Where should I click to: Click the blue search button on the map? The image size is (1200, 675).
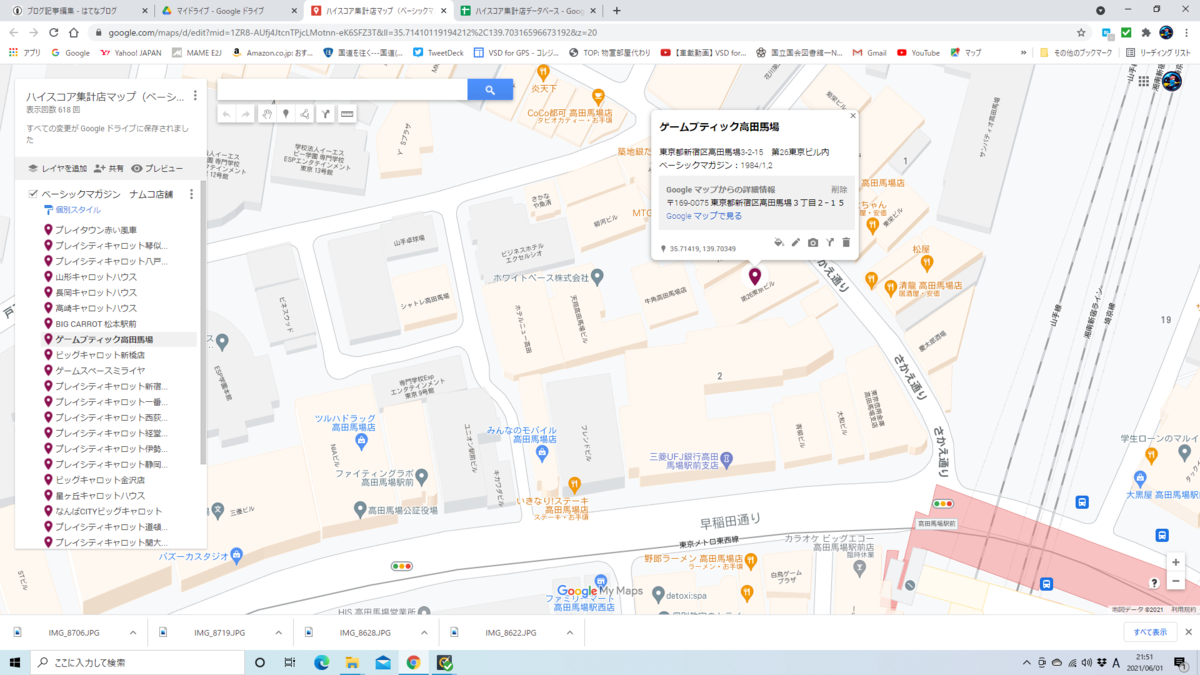pyautogui.click(x=490, y=90)
